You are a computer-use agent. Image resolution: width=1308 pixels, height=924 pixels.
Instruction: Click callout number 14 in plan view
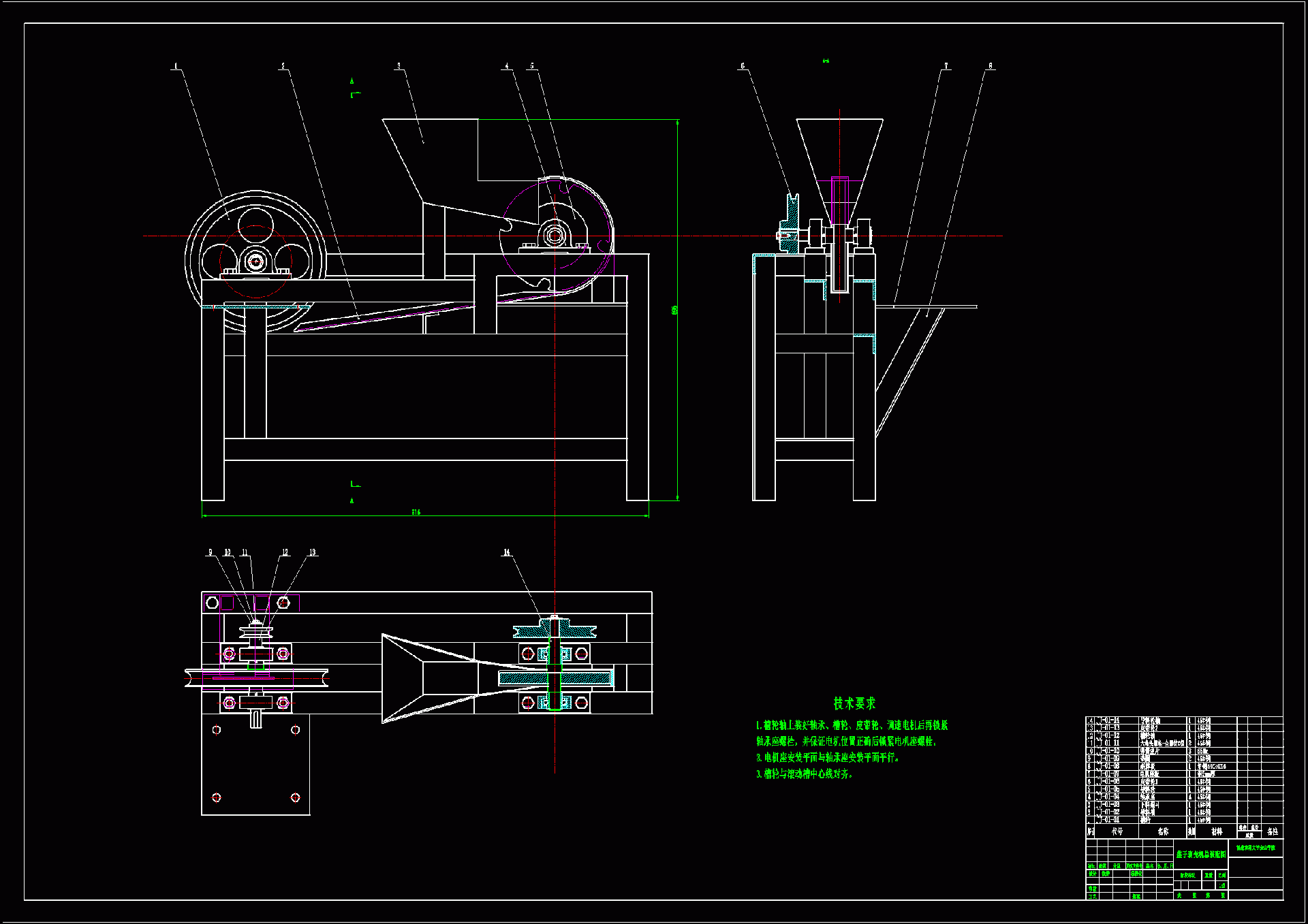507,552
